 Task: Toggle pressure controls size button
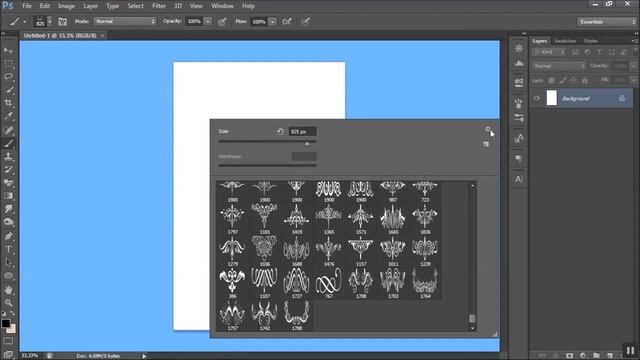(x=306, y=22)
